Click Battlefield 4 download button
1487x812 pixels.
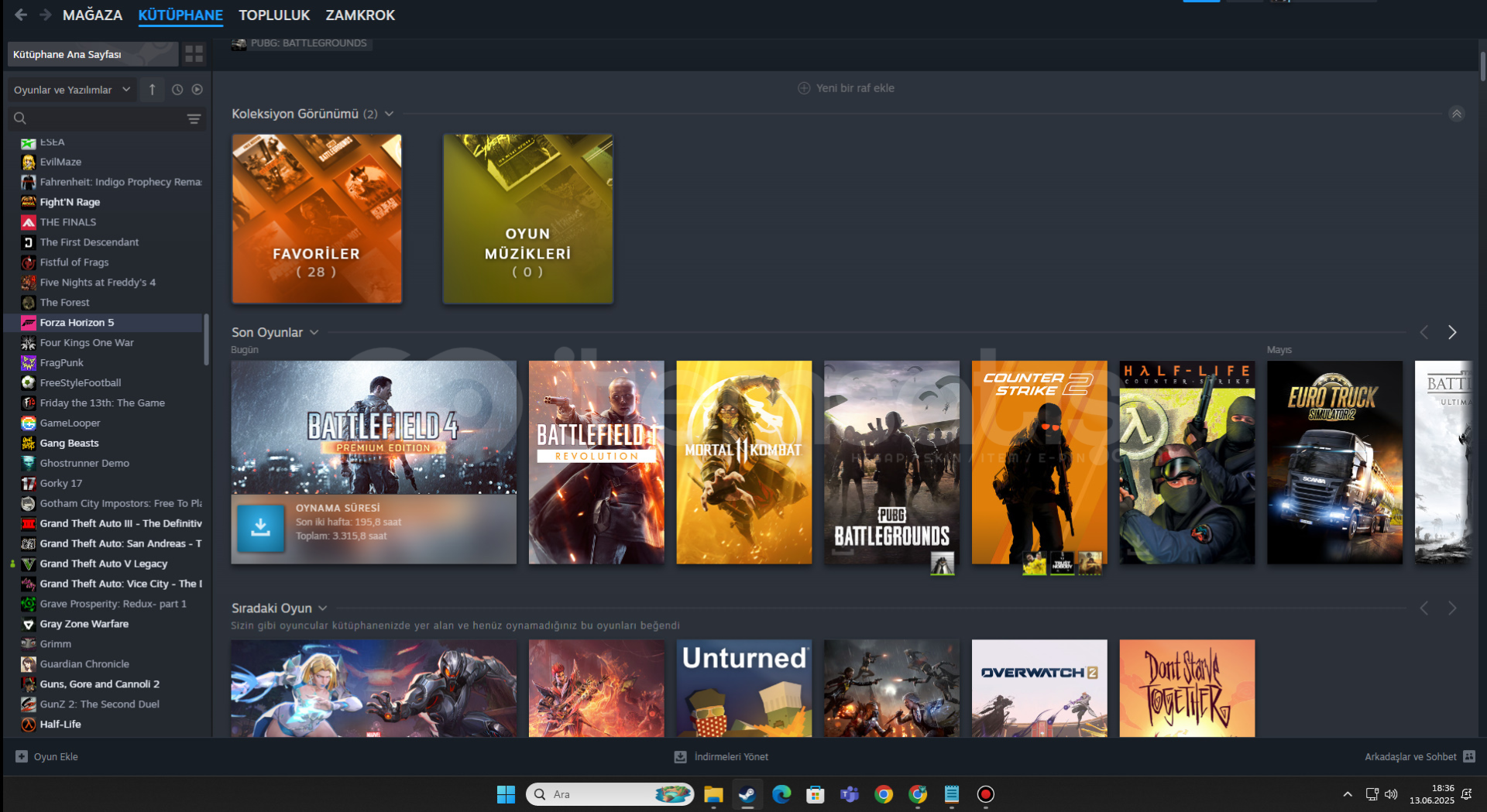(x=260, y=528)
